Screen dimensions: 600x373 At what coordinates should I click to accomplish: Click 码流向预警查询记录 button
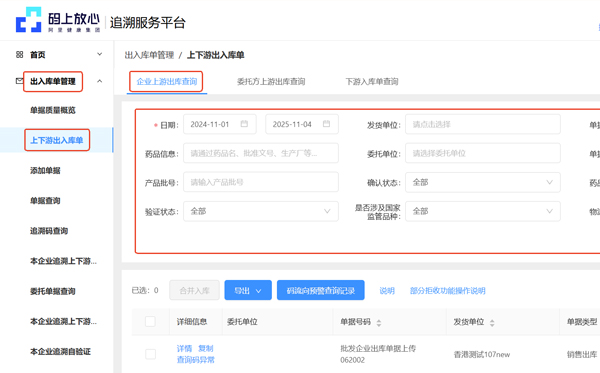(321, 290)
